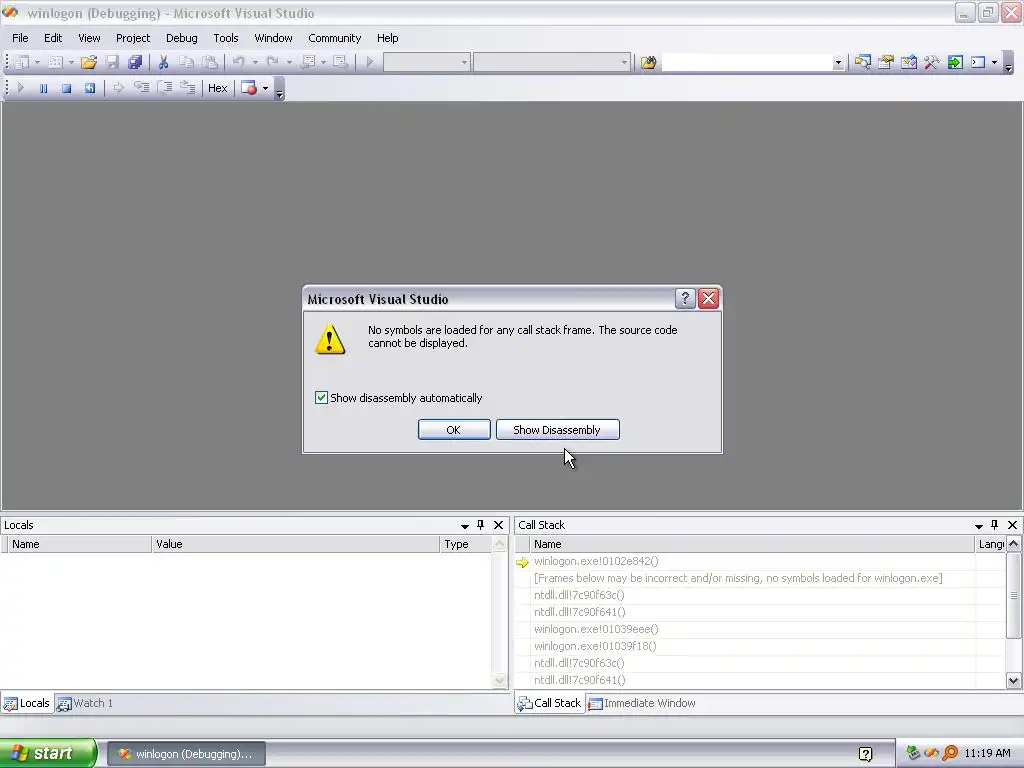Click the Redo arrow icon
The width and height of the screenshot is (1024, 768).
point(272,62)
